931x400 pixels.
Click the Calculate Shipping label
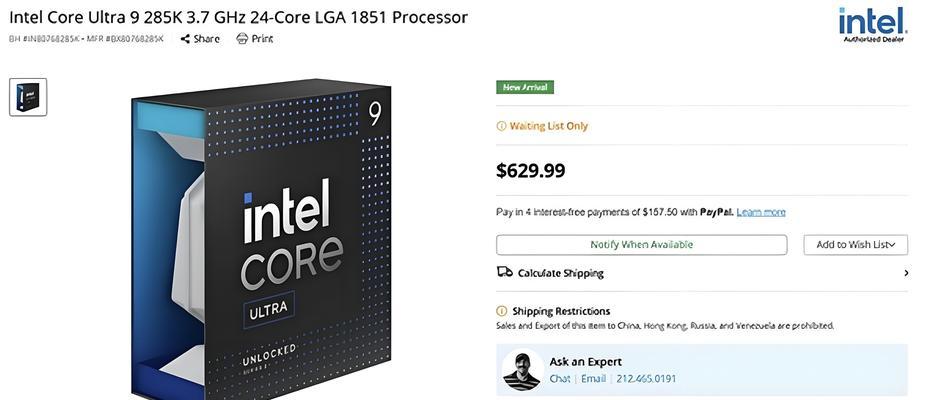tap(560, 274)
